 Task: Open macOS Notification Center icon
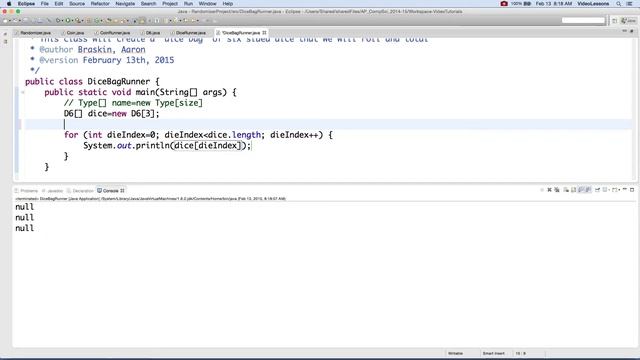pyautogui.click(x=630, y=4)
